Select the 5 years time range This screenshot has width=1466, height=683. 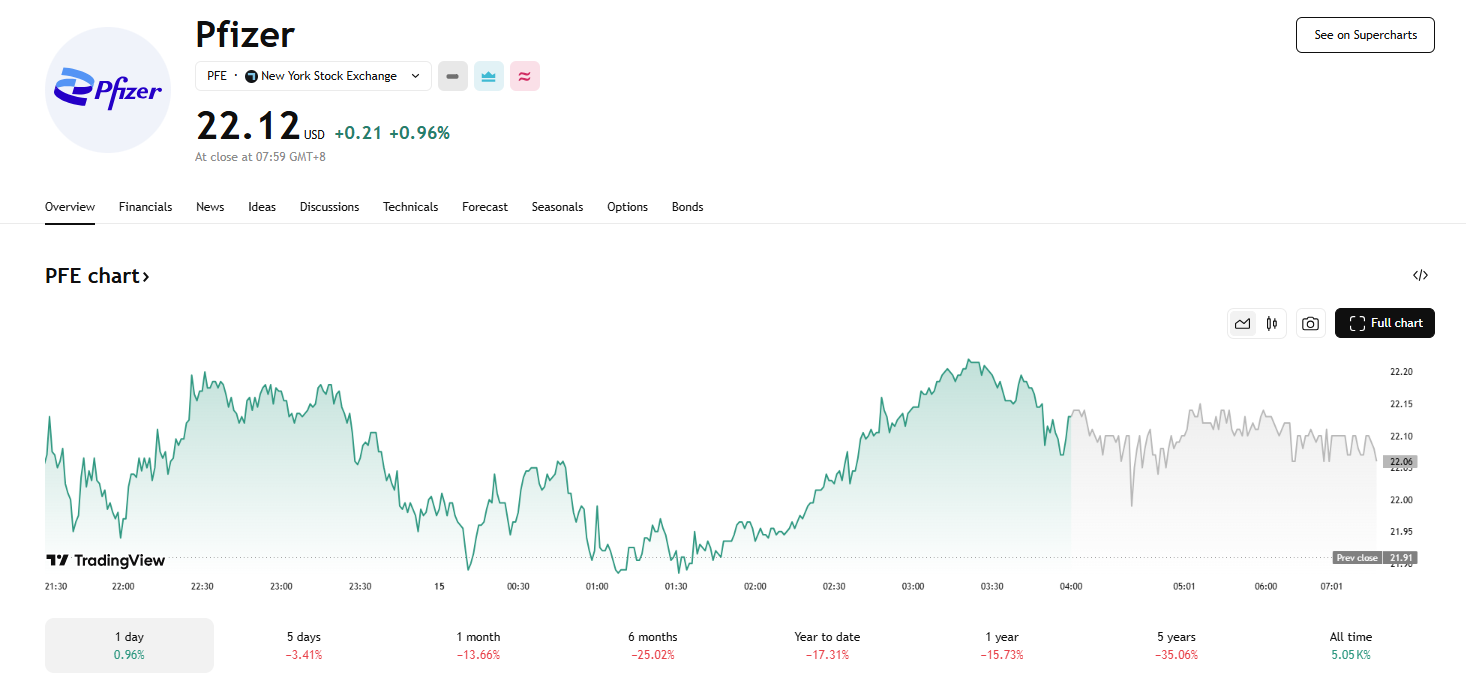[1176, 645]
